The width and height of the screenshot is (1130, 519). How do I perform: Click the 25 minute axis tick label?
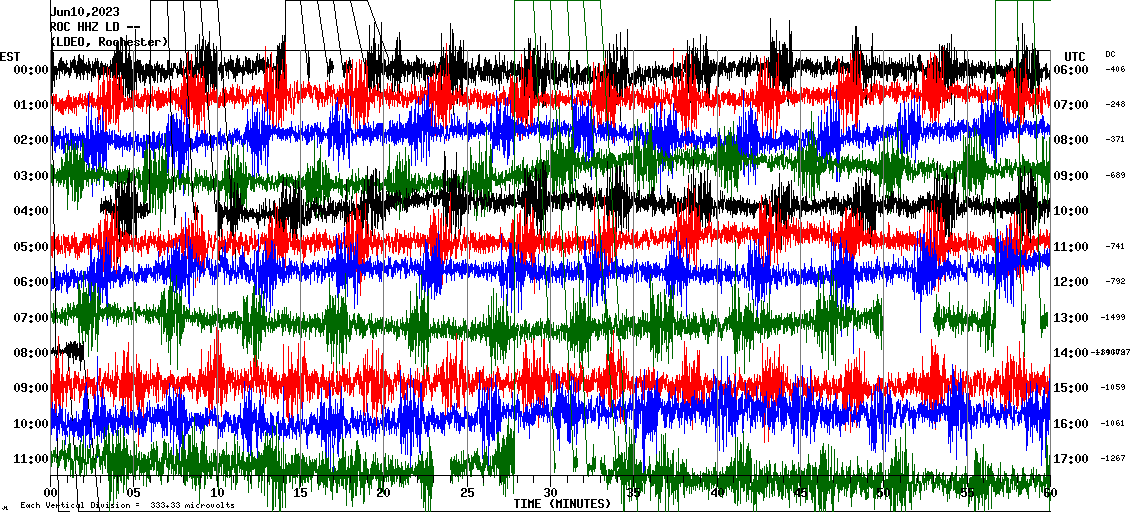click(467, 493)
